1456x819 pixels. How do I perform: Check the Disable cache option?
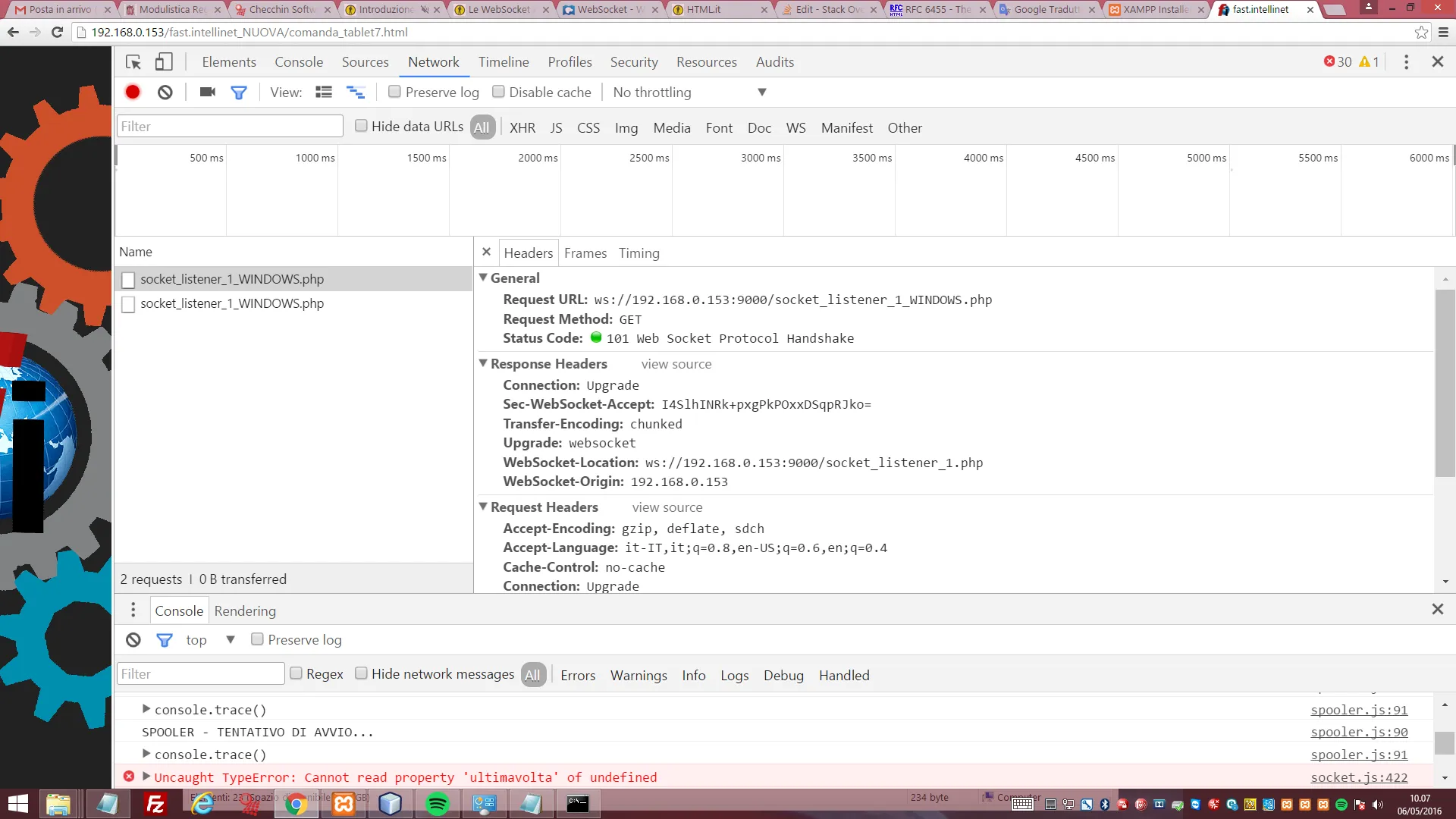(x=498, y=92)
